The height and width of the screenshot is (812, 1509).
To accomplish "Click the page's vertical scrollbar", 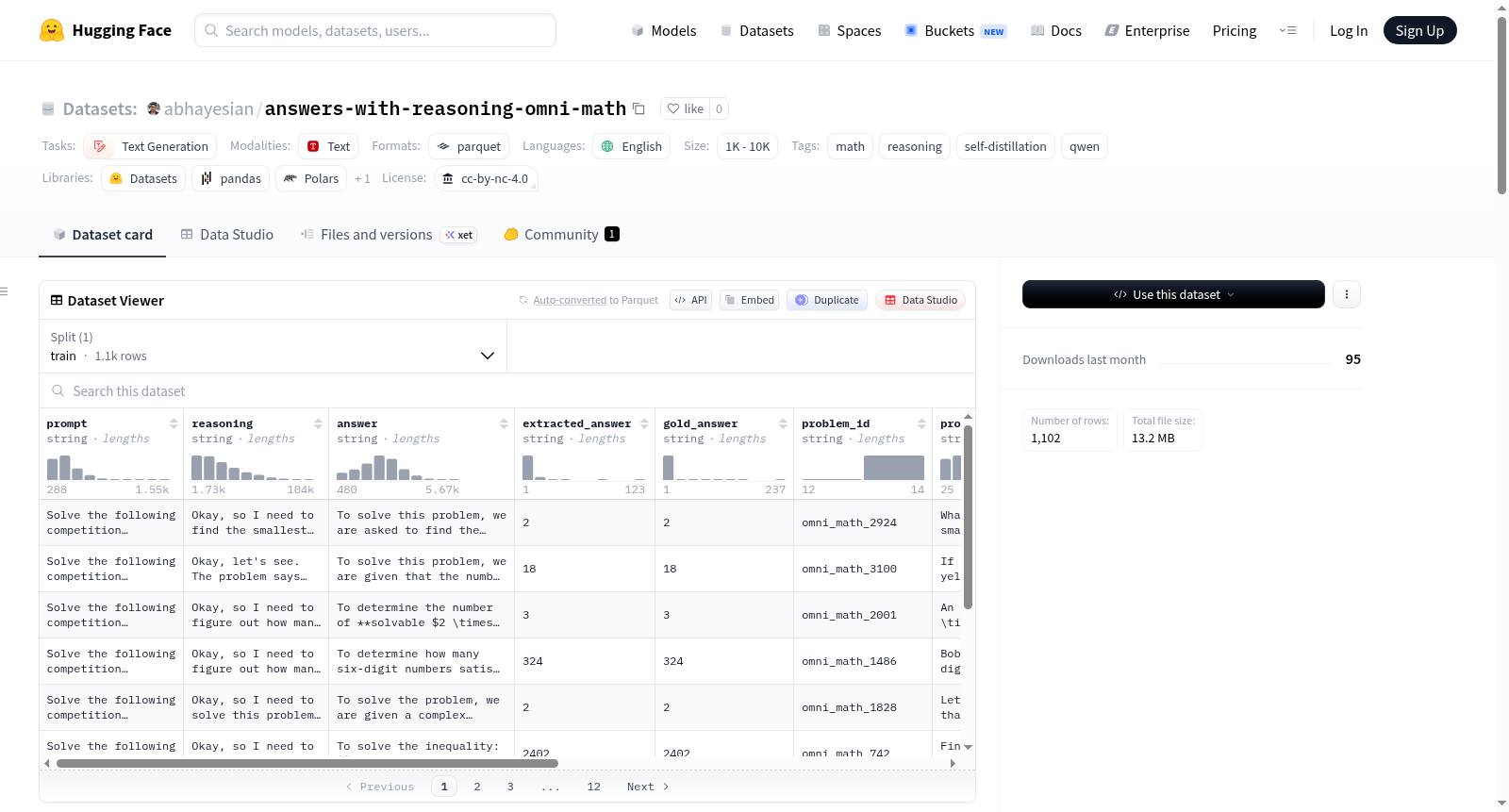I will [x=1501, y=106].
